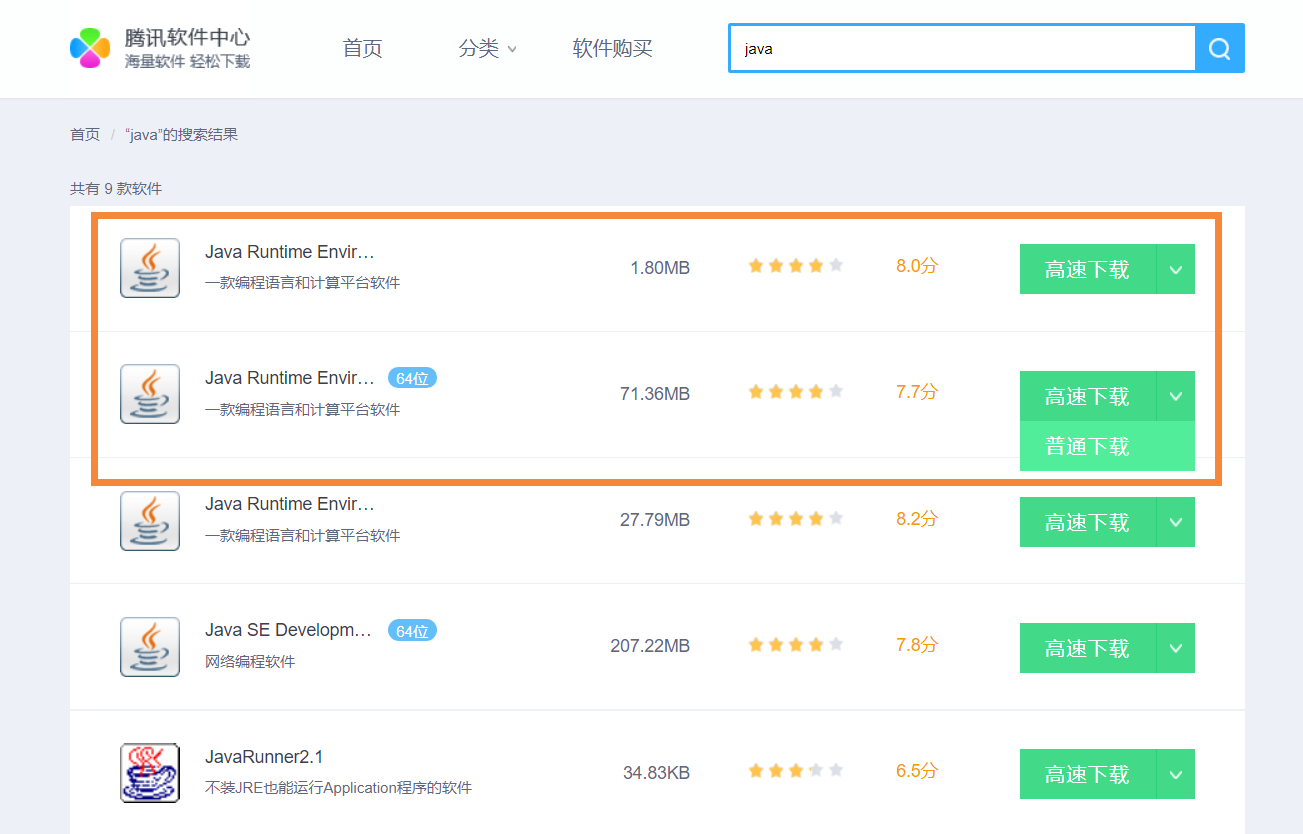Expand download options for the first Java Runtime result

(1178, 268)
